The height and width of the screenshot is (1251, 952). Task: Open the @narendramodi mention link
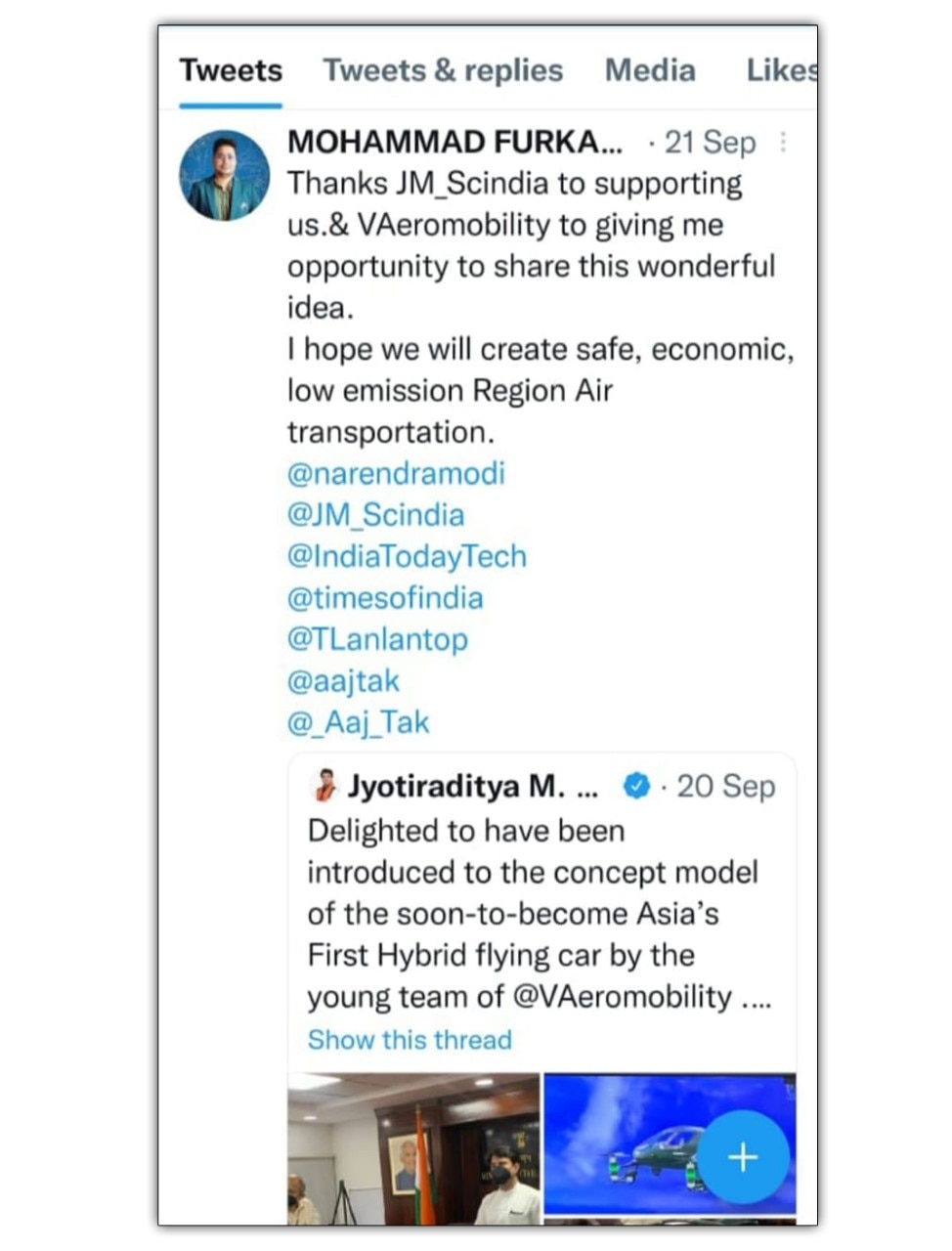coord(396,474)
